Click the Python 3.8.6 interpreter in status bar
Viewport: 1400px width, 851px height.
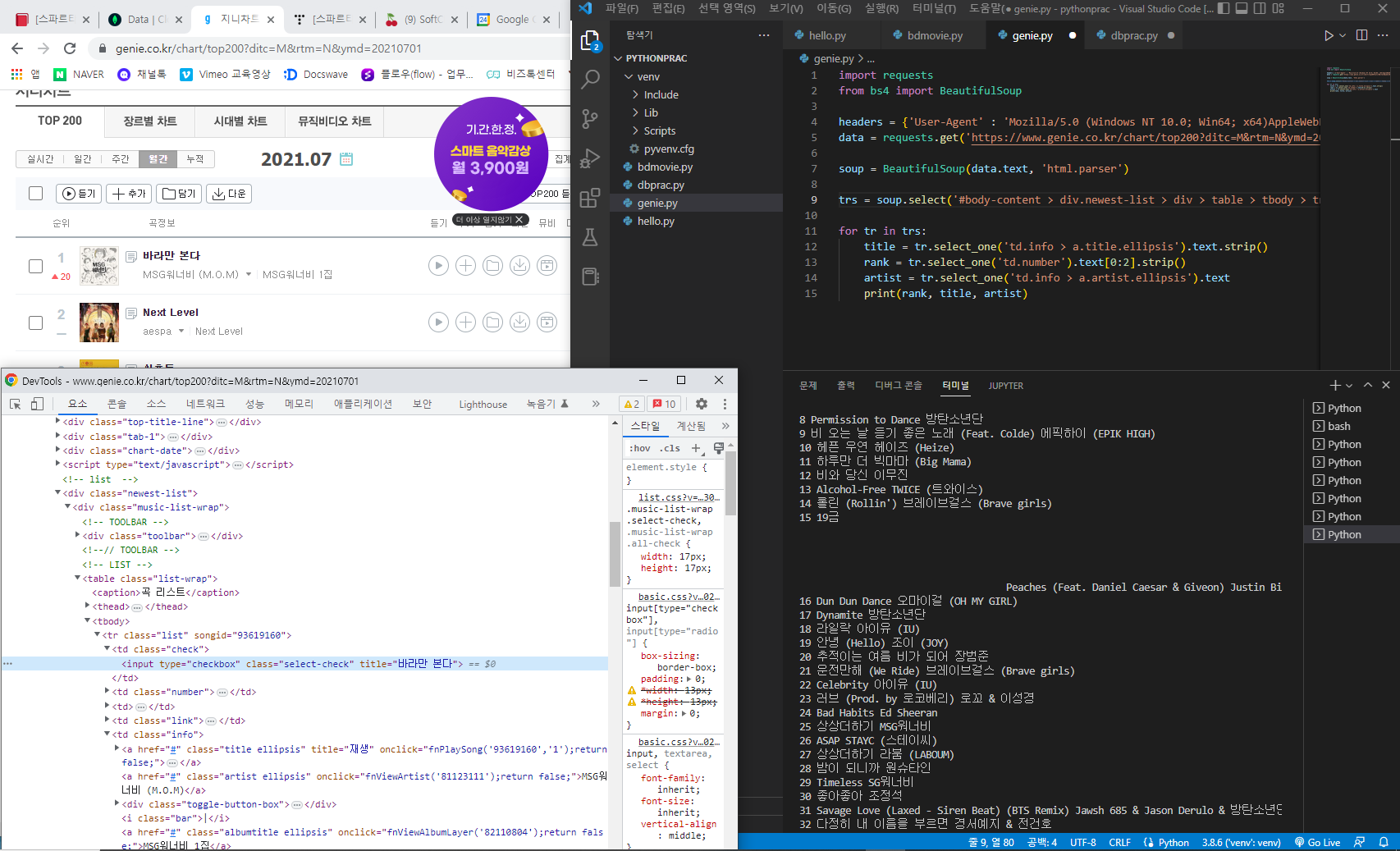pos(1241,842)
